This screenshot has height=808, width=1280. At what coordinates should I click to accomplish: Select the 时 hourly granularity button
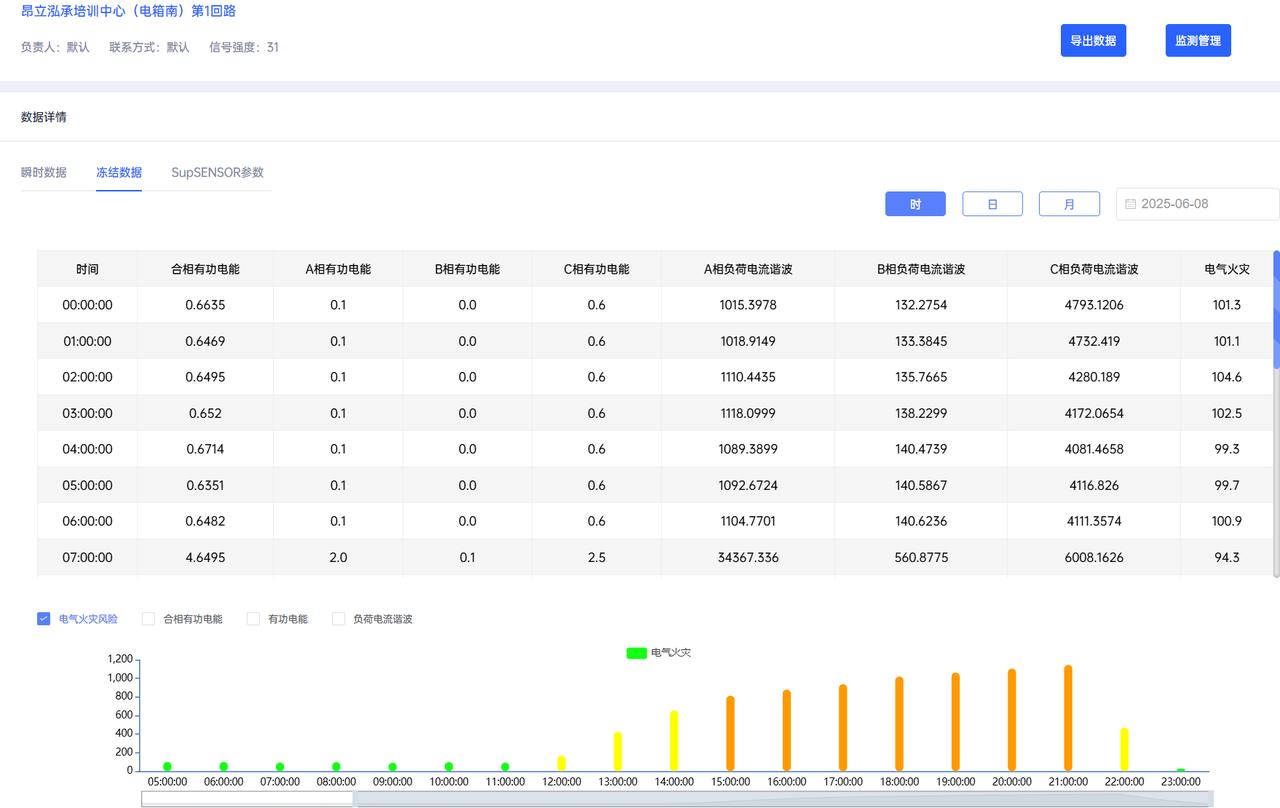915,204
